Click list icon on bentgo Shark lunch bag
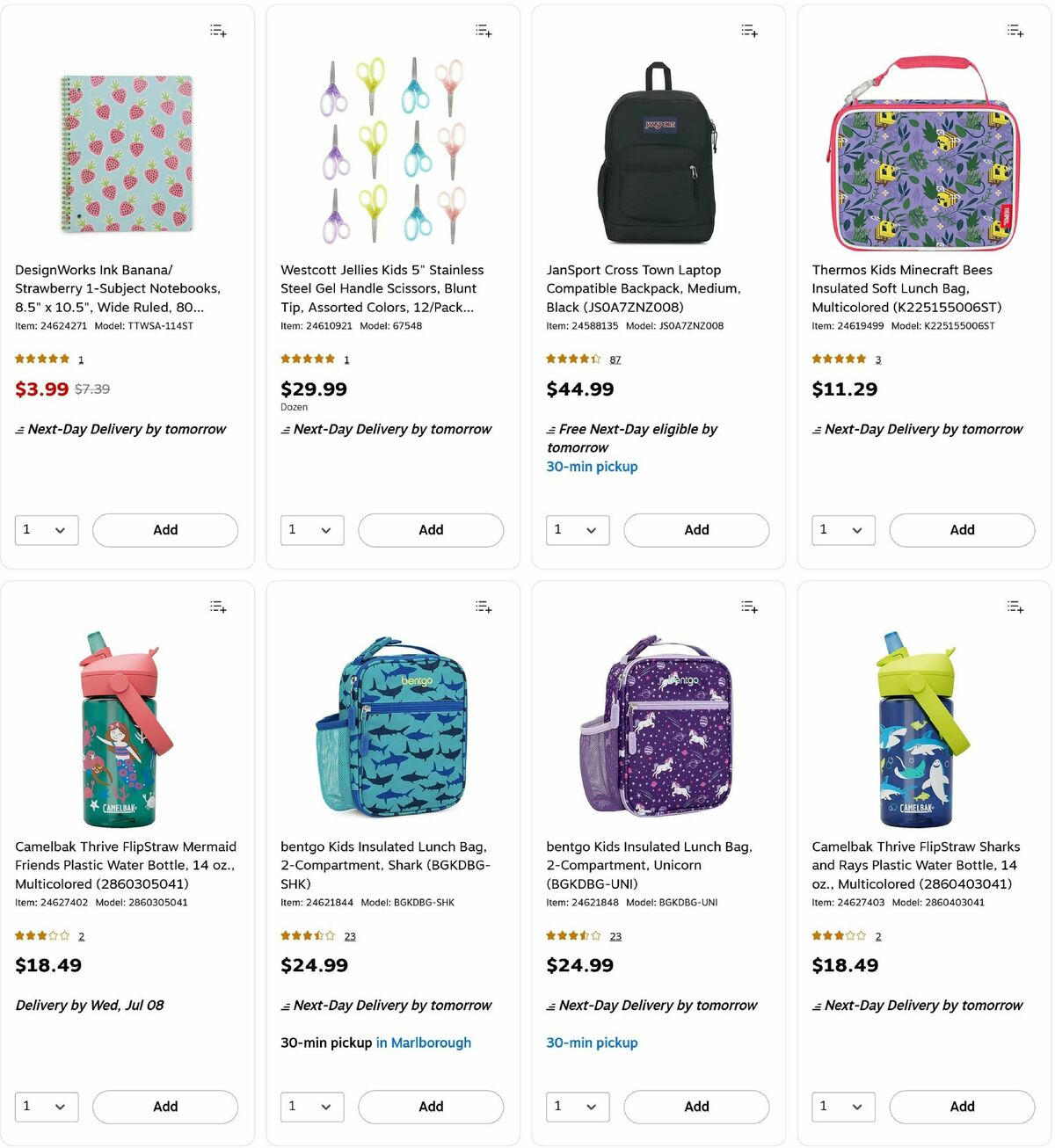 pos(484,607)
